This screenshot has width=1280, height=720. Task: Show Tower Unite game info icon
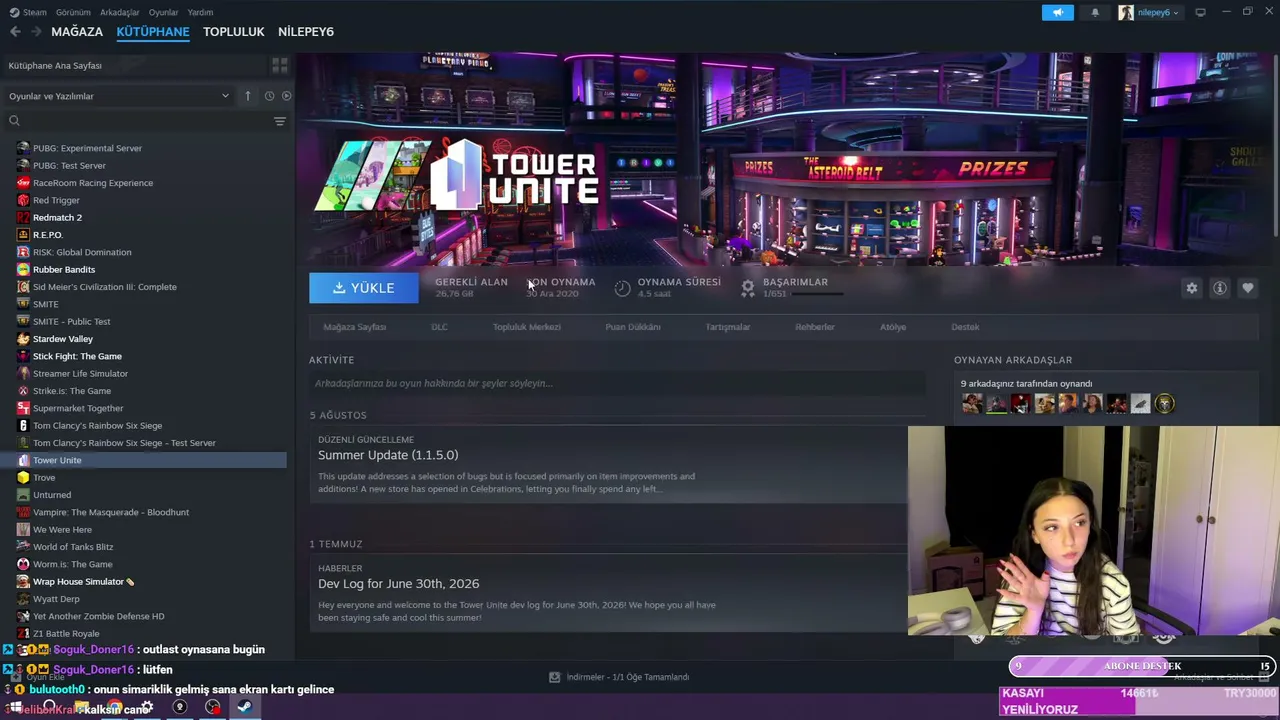click(1220, 288)
